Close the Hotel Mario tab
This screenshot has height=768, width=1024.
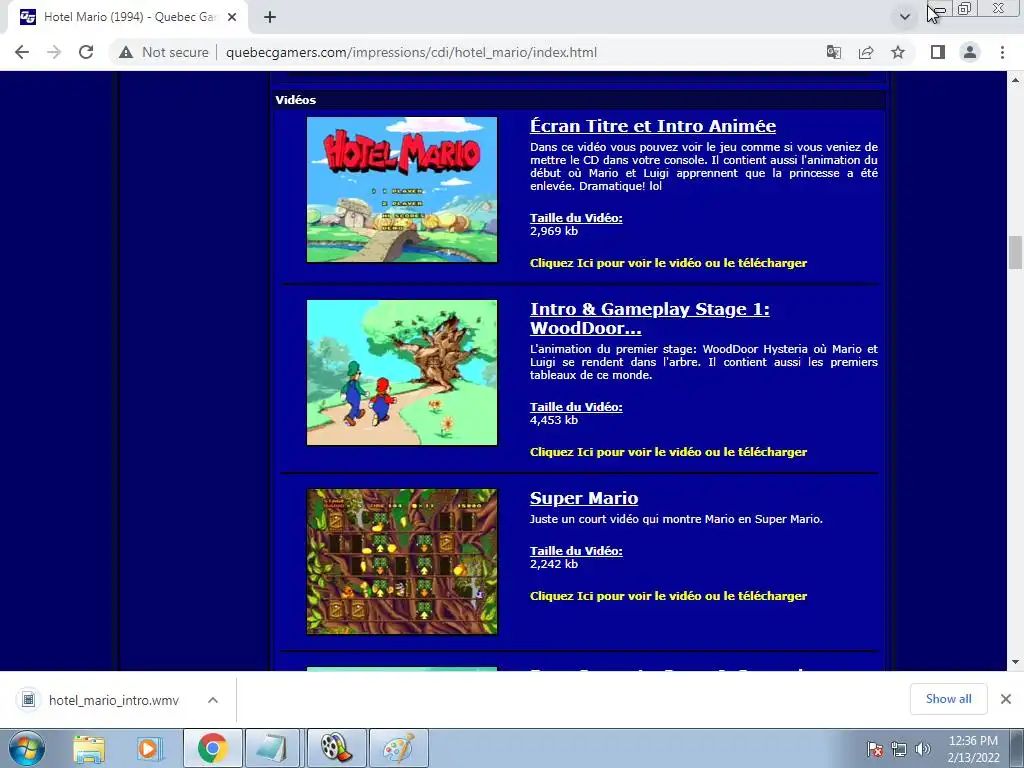pyautogui.click(x=232, y=17)
